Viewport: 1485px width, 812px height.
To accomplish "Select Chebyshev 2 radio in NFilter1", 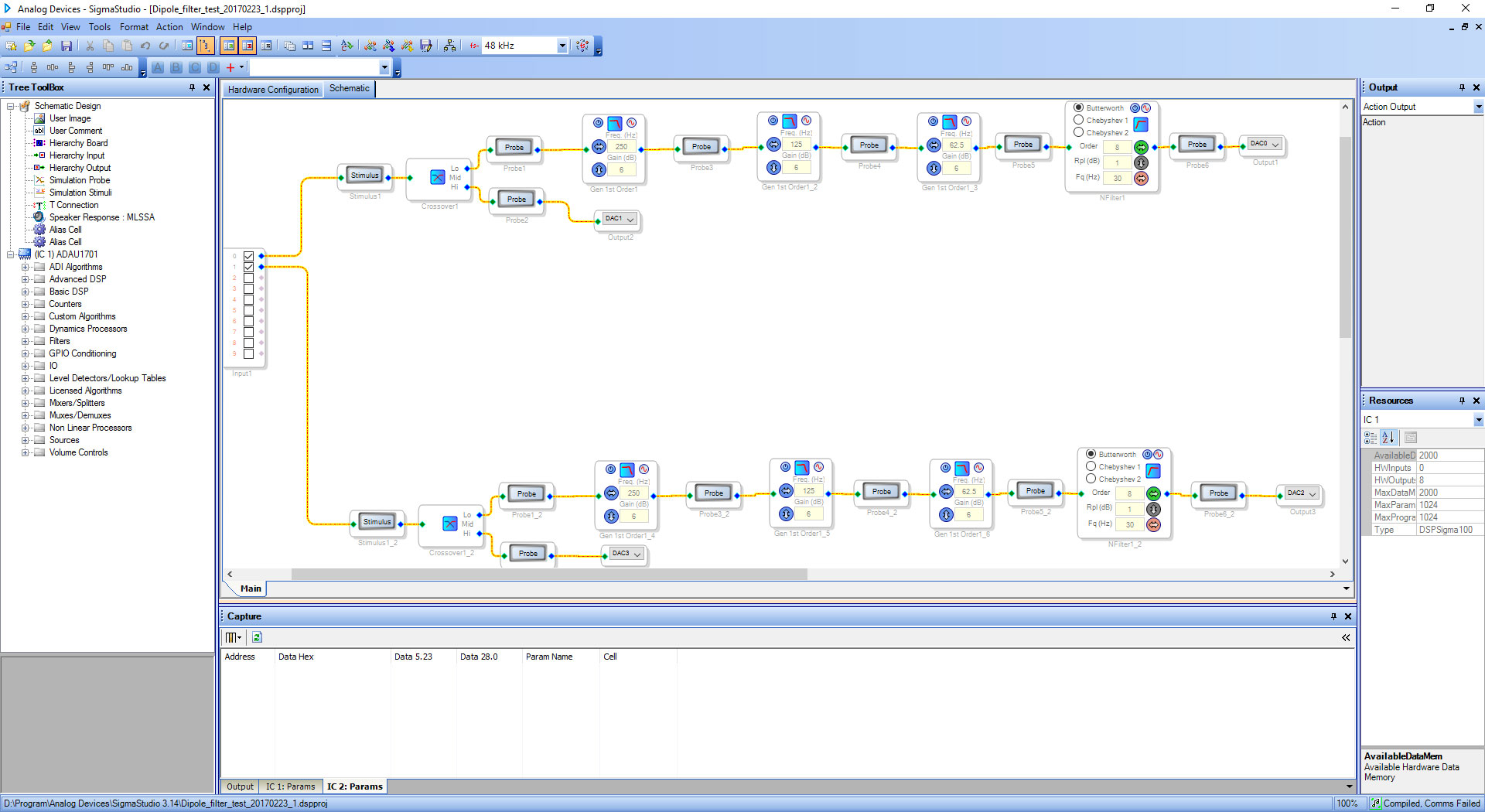I will [1079, 132].
